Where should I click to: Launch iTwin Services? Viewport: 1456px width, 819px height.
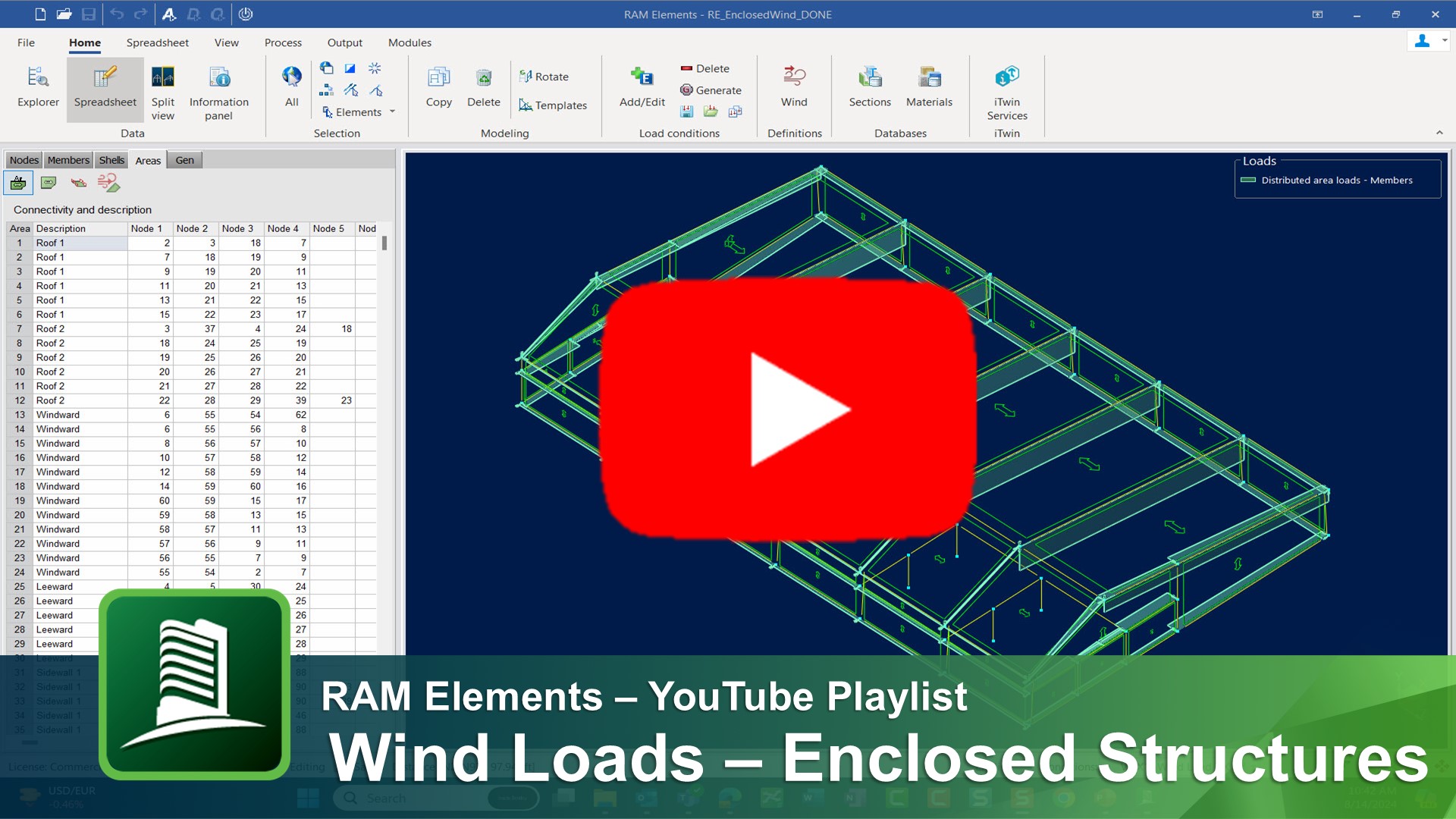(x=1007, y=93)
